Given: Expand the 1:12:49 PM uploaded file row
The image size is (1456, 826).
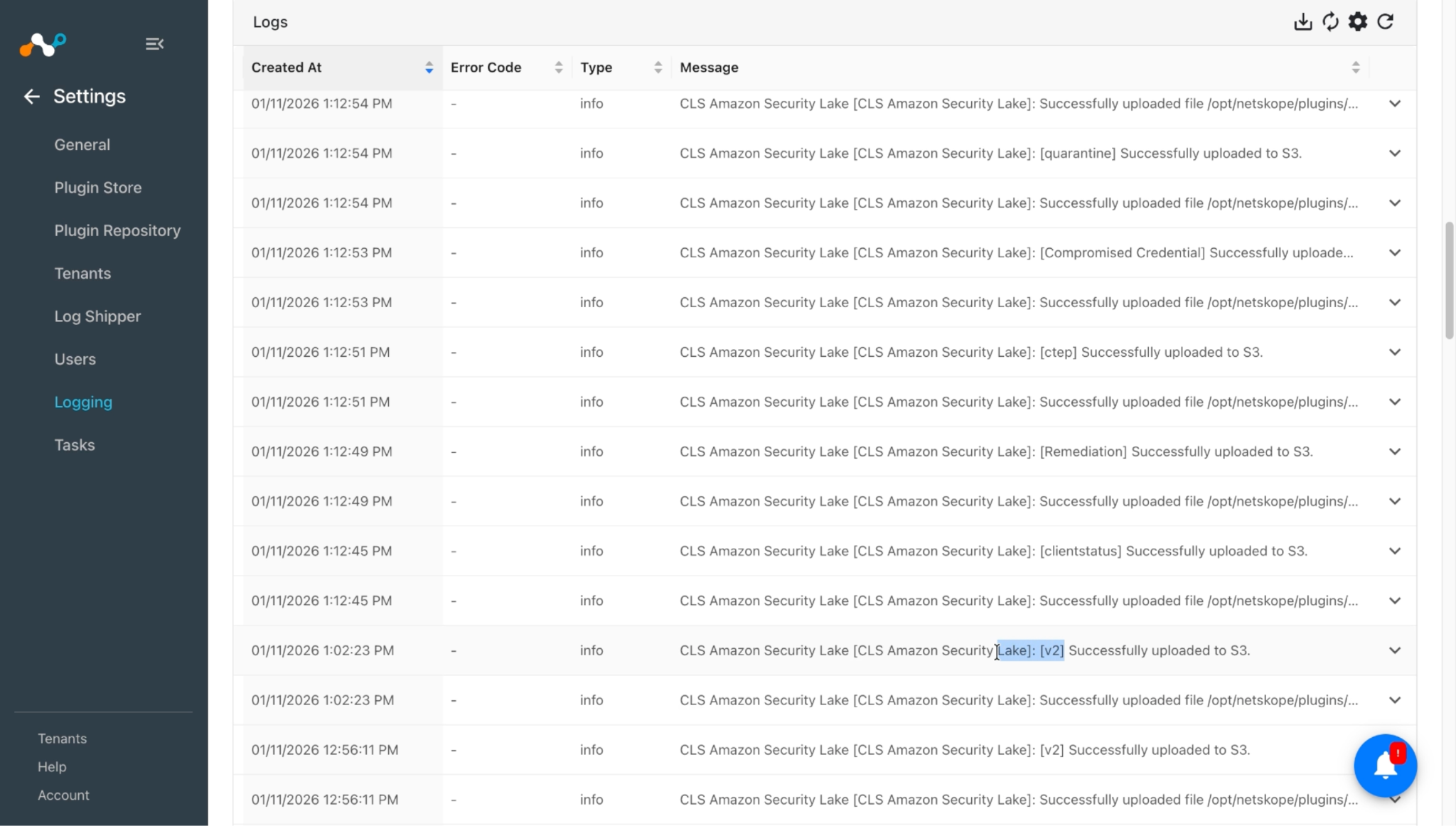Looking at the screenshot, I should [1395, 502].
